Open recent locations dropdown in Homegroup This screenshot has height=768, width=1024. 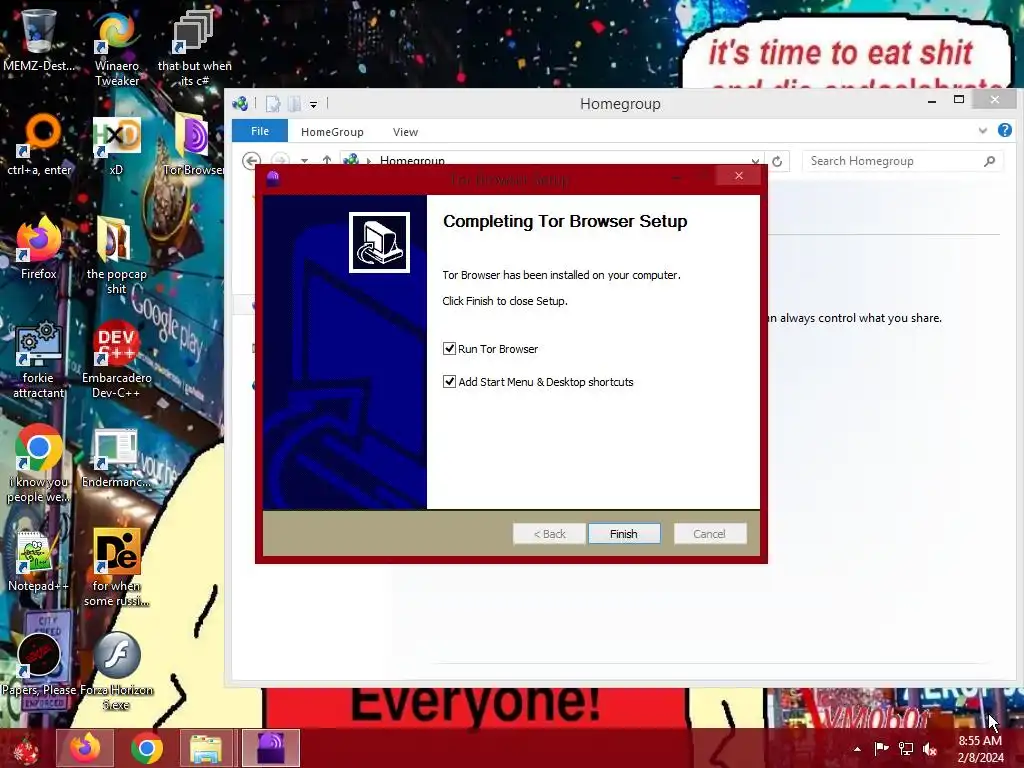click(304, 161)
